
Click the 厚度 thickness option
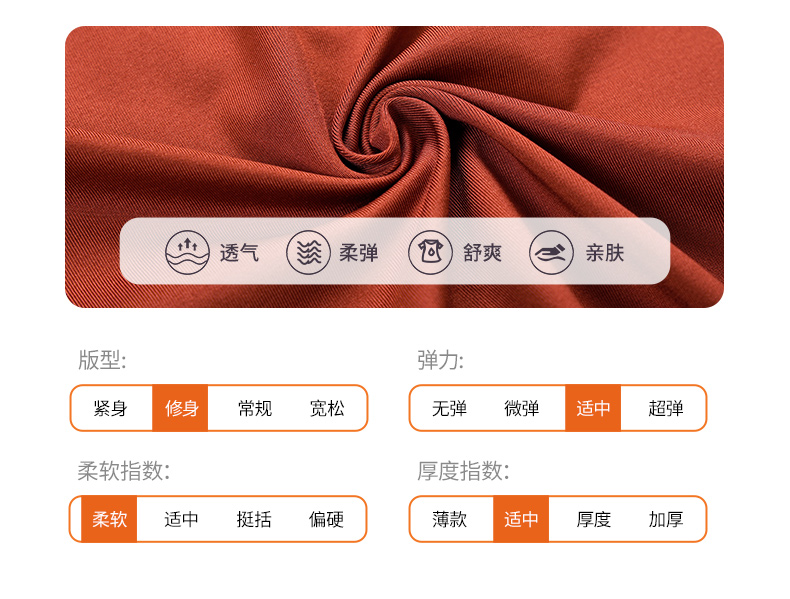coord(594,519)
